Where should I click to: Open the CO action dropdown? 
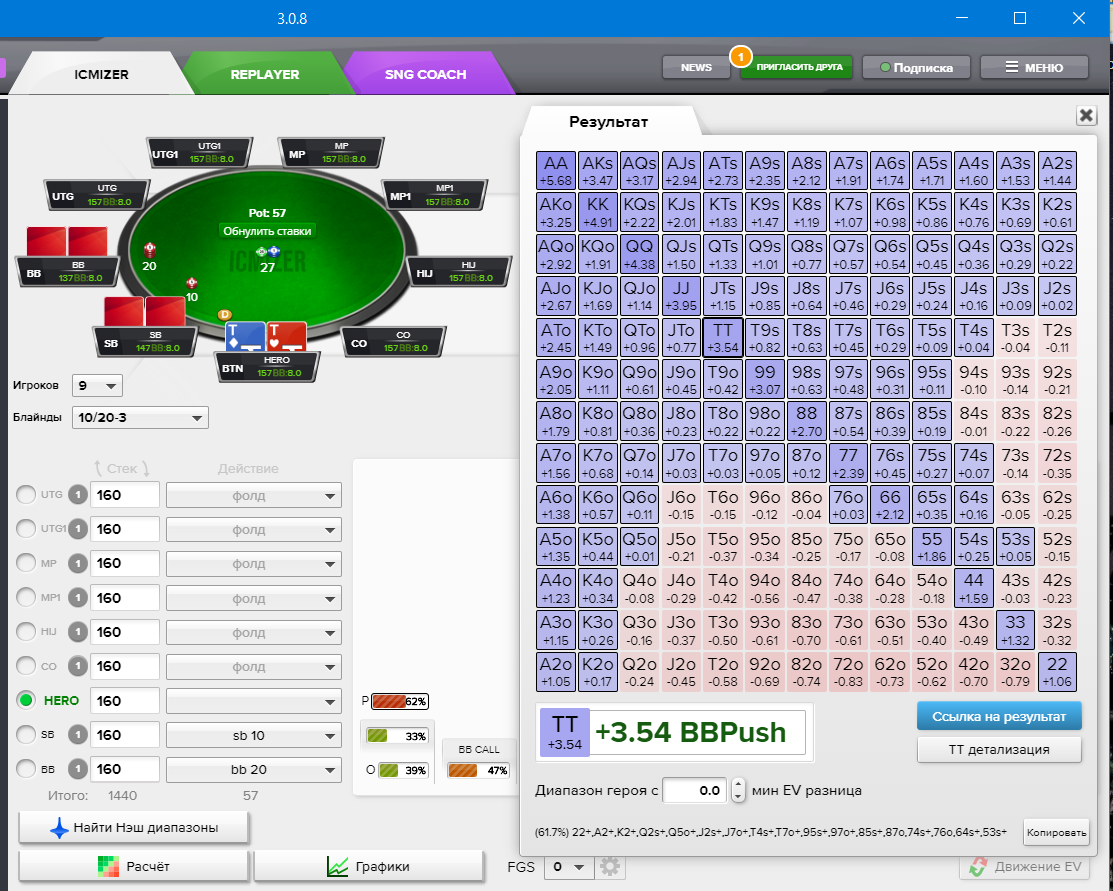pos(253,667)
